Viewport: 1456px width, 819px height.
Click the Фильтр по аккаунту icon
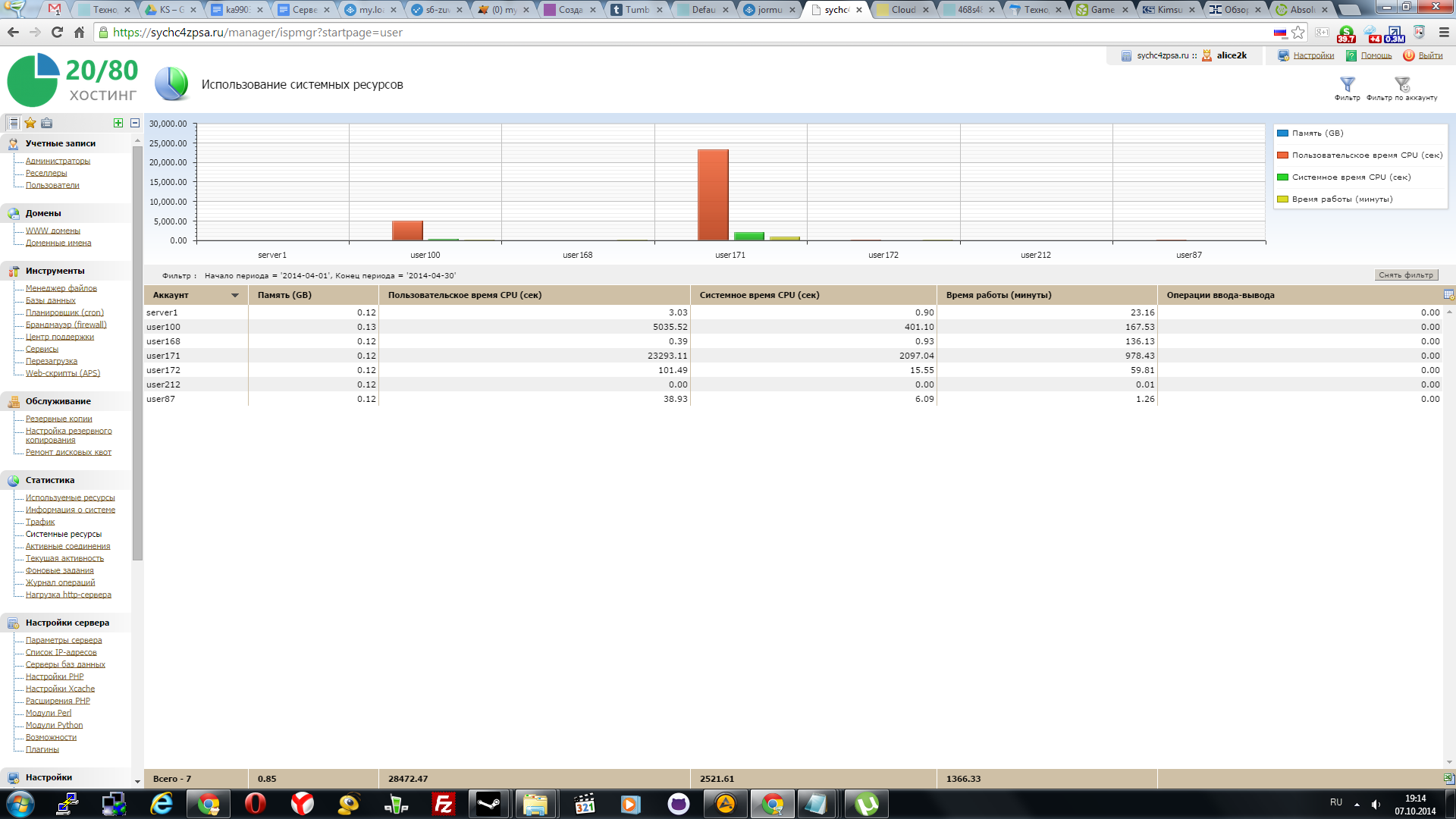(x=1401, y=85)
